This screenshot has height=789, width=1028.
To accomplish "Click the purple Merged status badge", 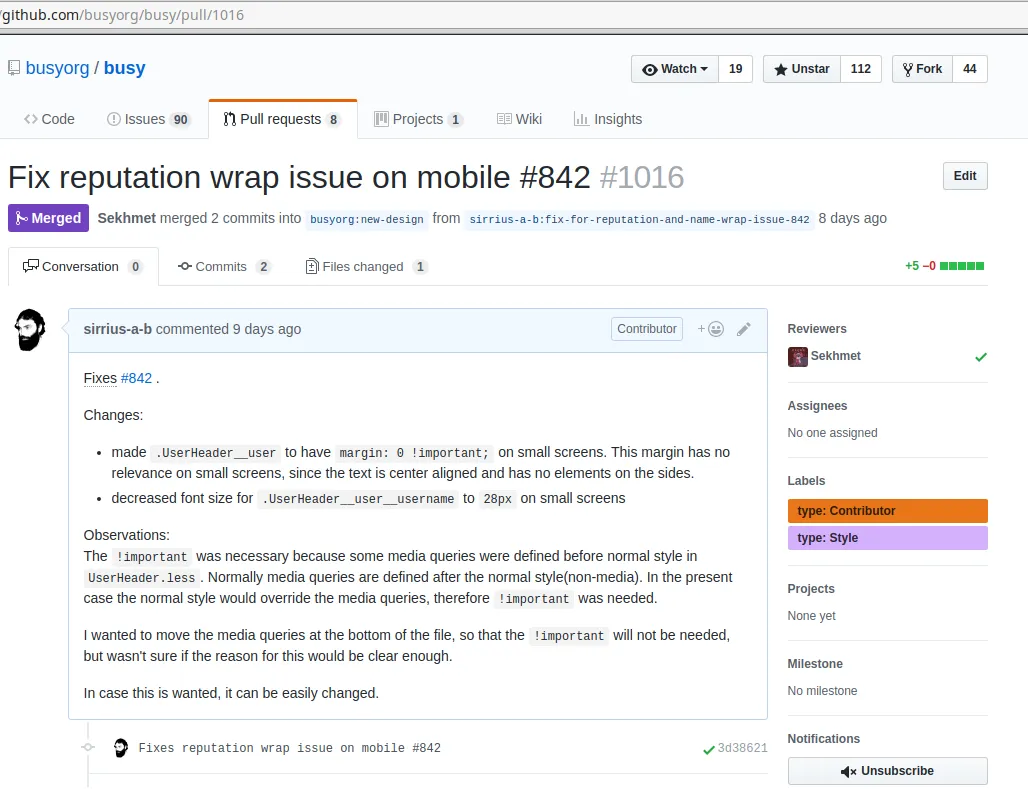I will [x=49, y=218].
